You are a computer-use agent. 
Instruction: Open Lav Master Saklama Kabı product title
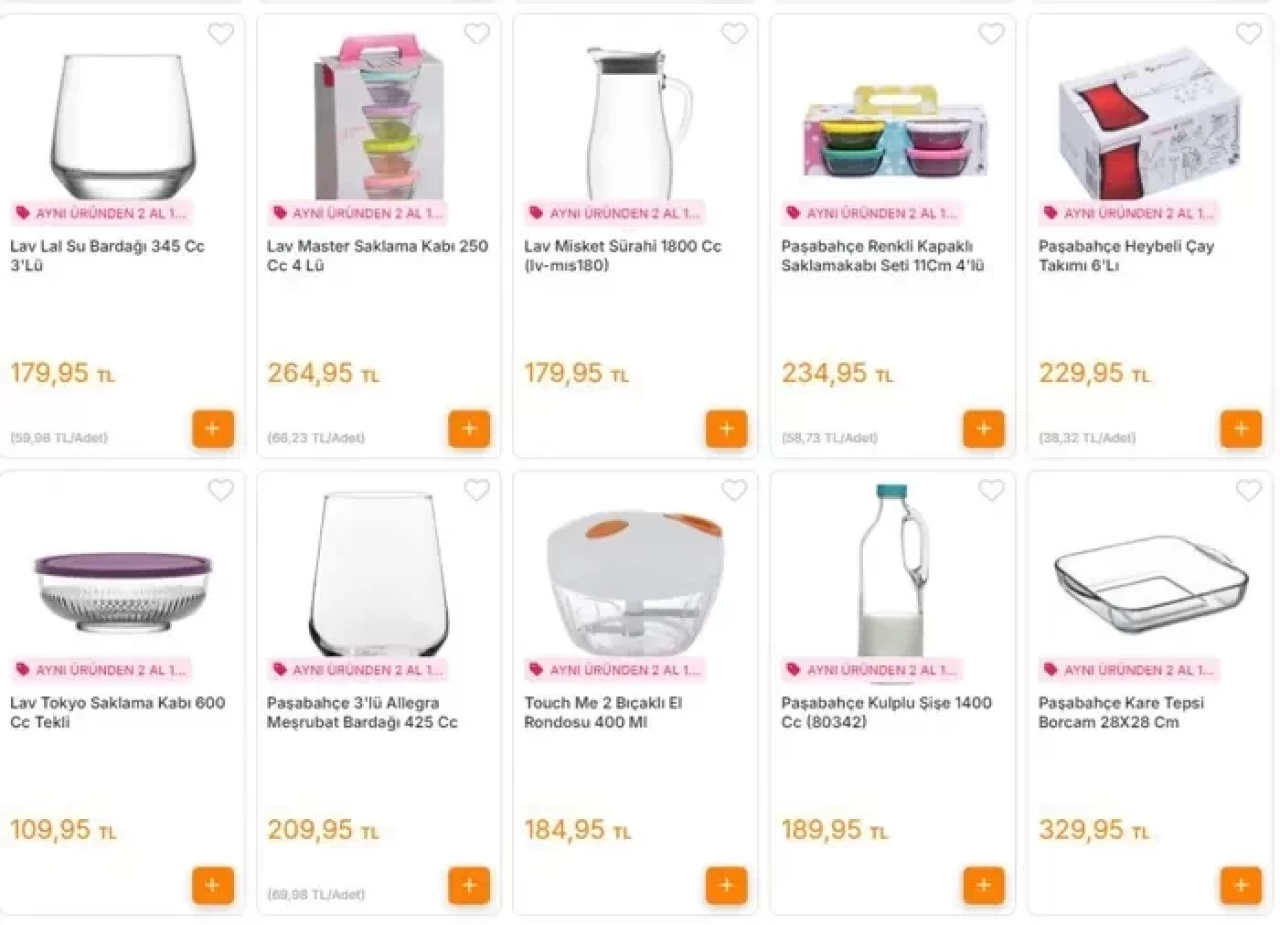coord(377,256)
